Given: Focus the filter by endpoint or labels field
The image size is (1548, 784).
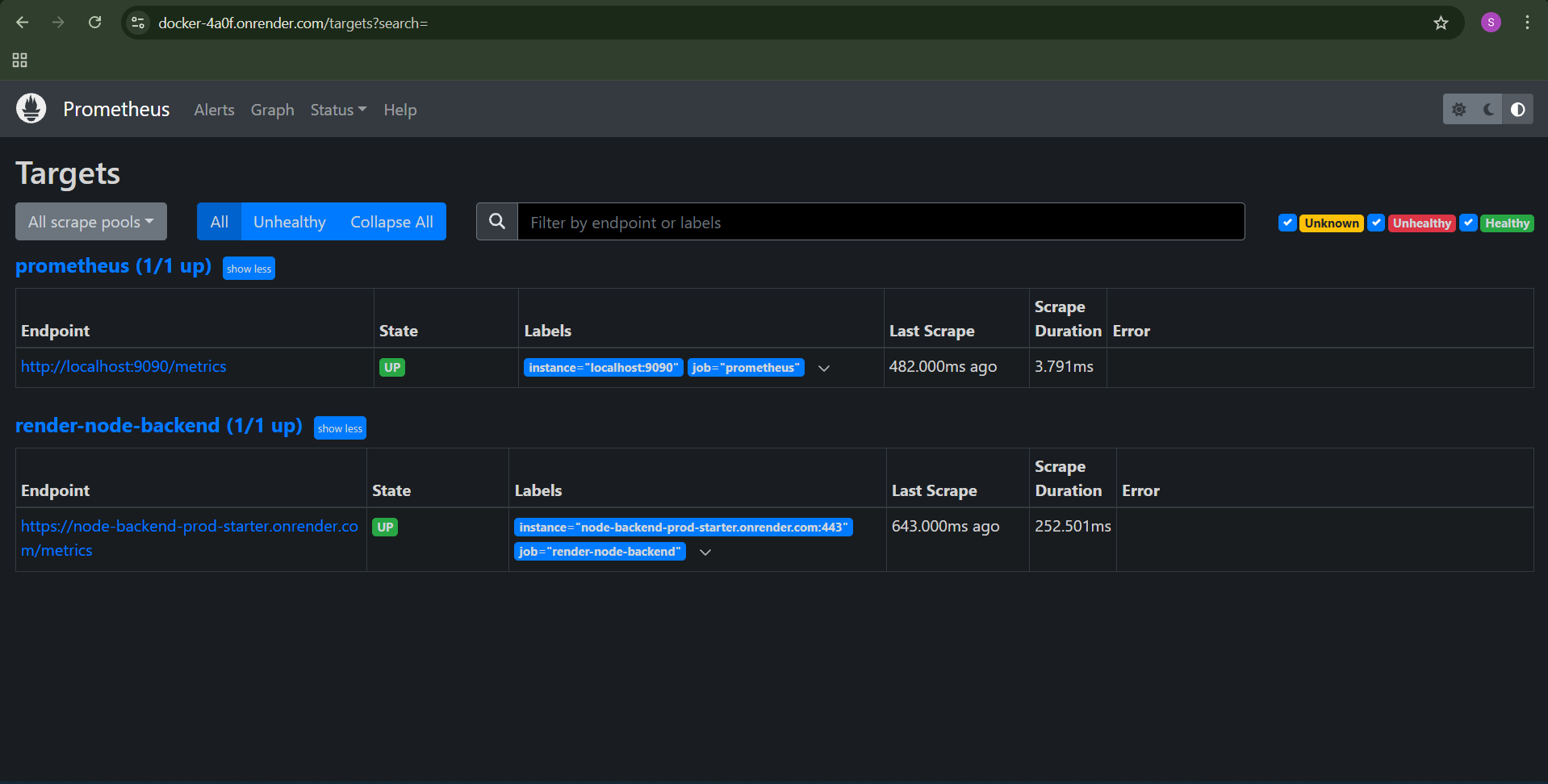Looking at the screenshot, I should (881, 222).
